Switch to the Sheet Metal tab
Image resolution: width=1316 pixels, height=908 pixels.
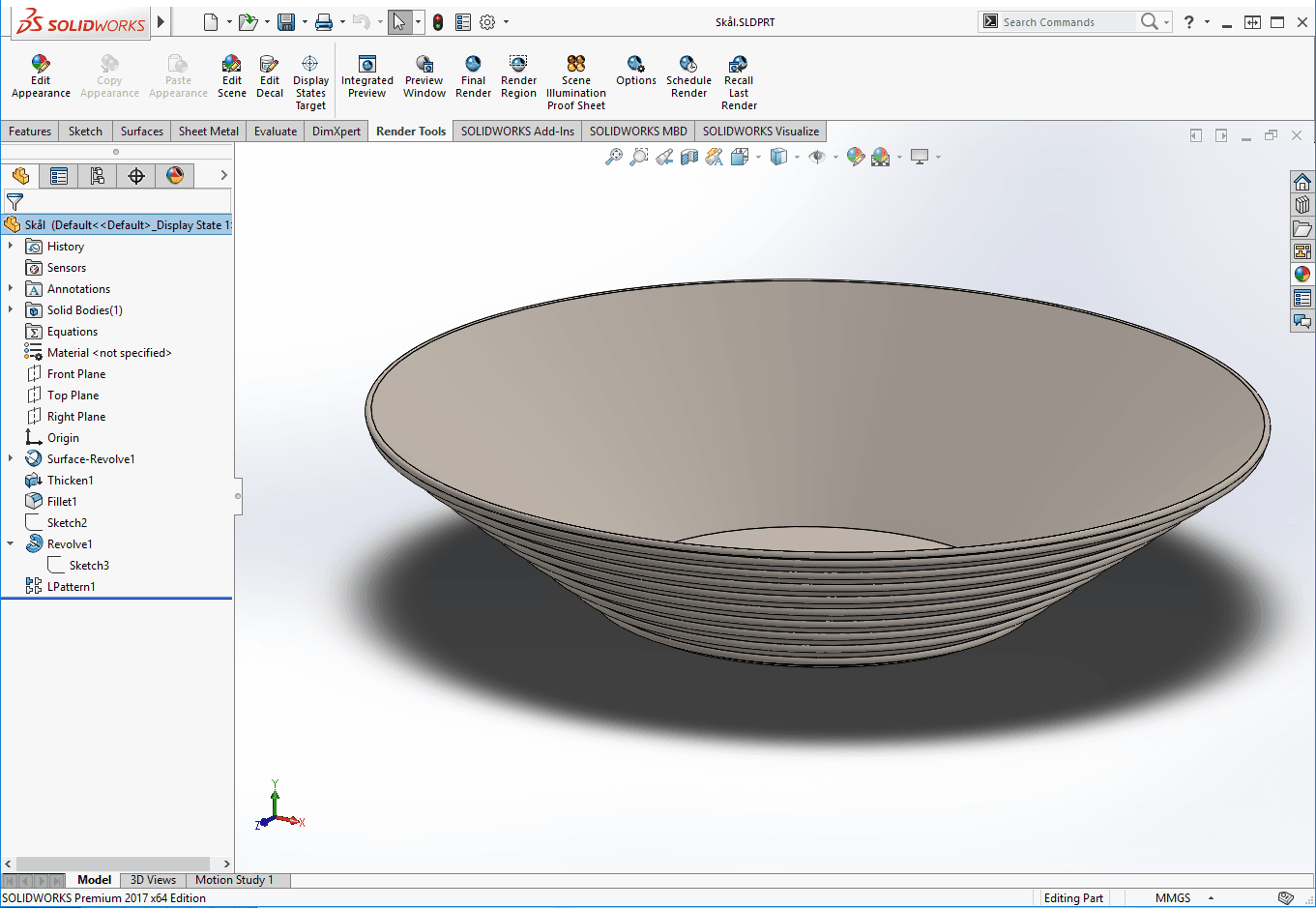[208, 132]
